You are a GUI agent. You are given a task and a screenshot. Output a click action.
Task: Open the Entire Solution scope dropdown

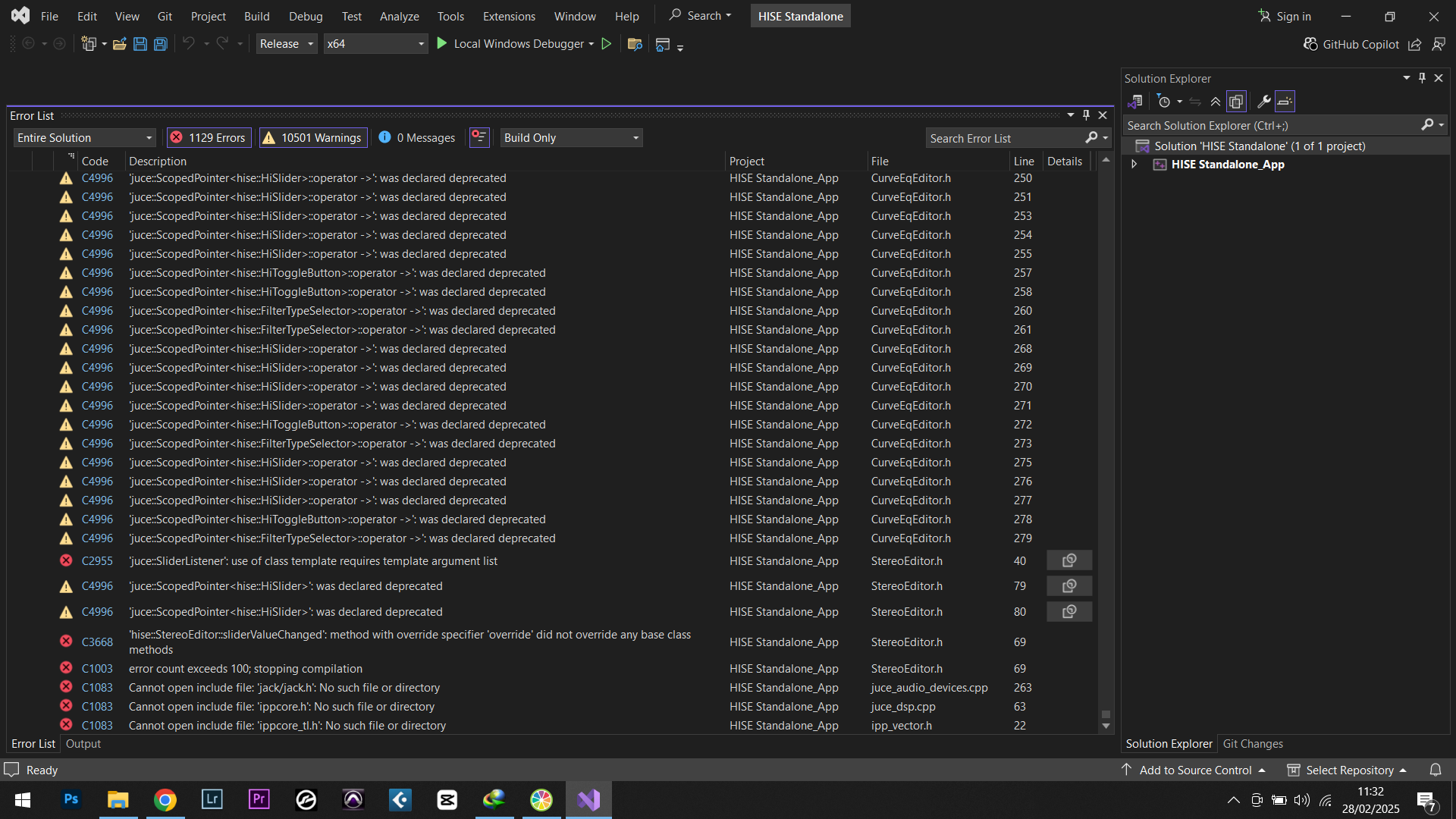point(84,137)
